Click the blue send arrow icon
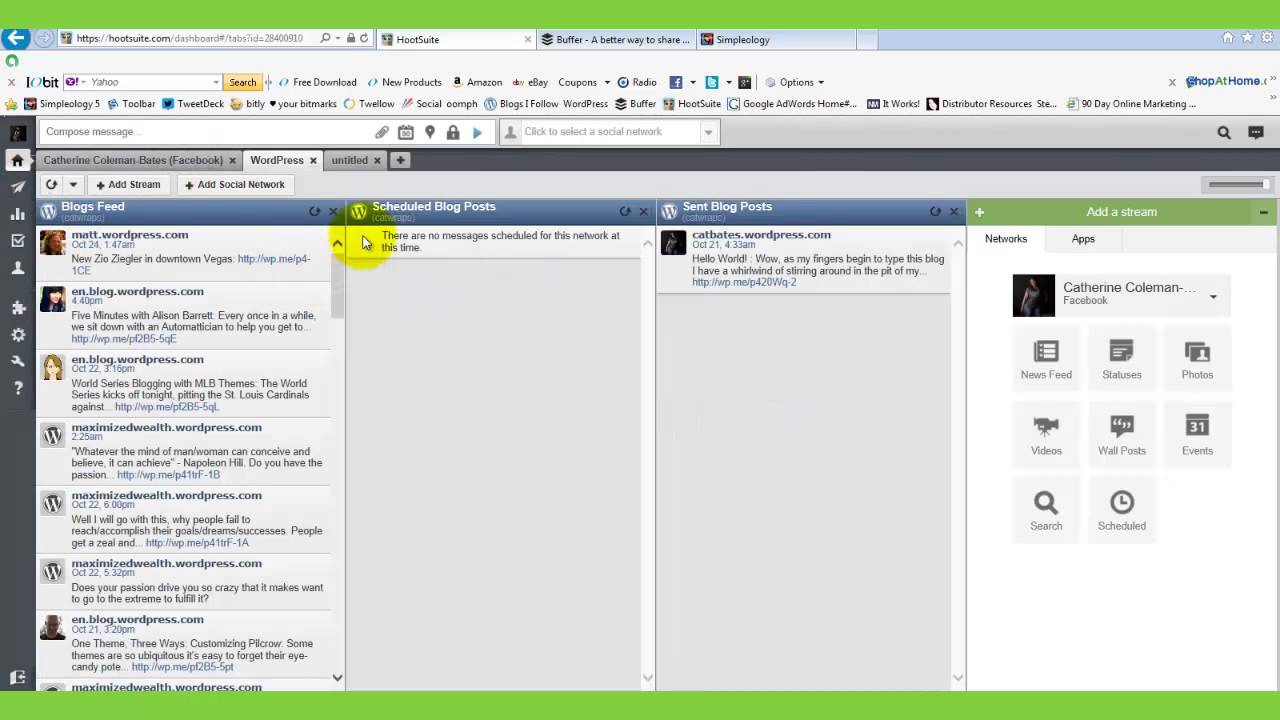 pyautogui.click(x=477, y=132)
